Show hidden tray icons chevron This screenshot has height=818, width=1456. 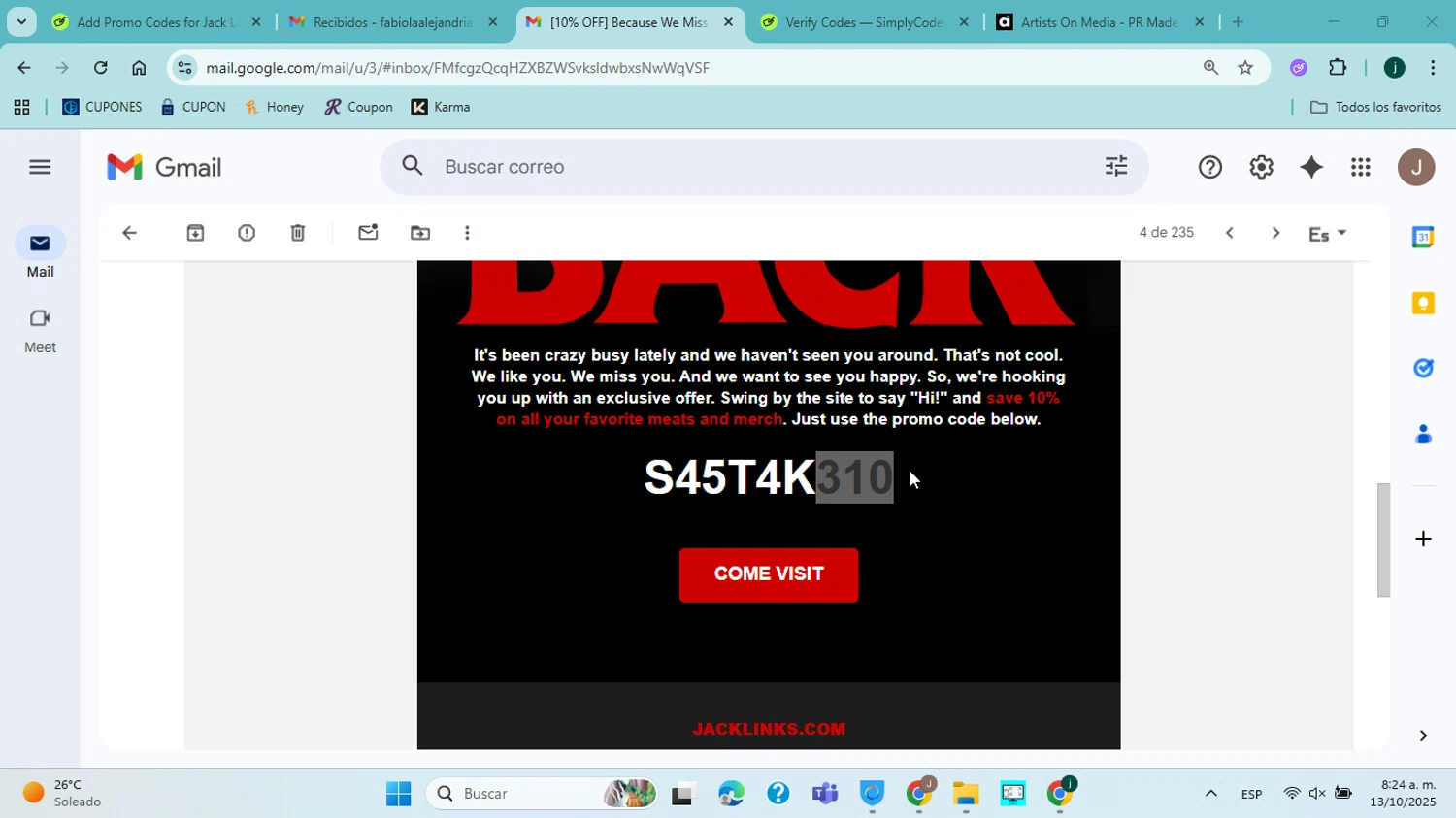(x=1210, y=794)
